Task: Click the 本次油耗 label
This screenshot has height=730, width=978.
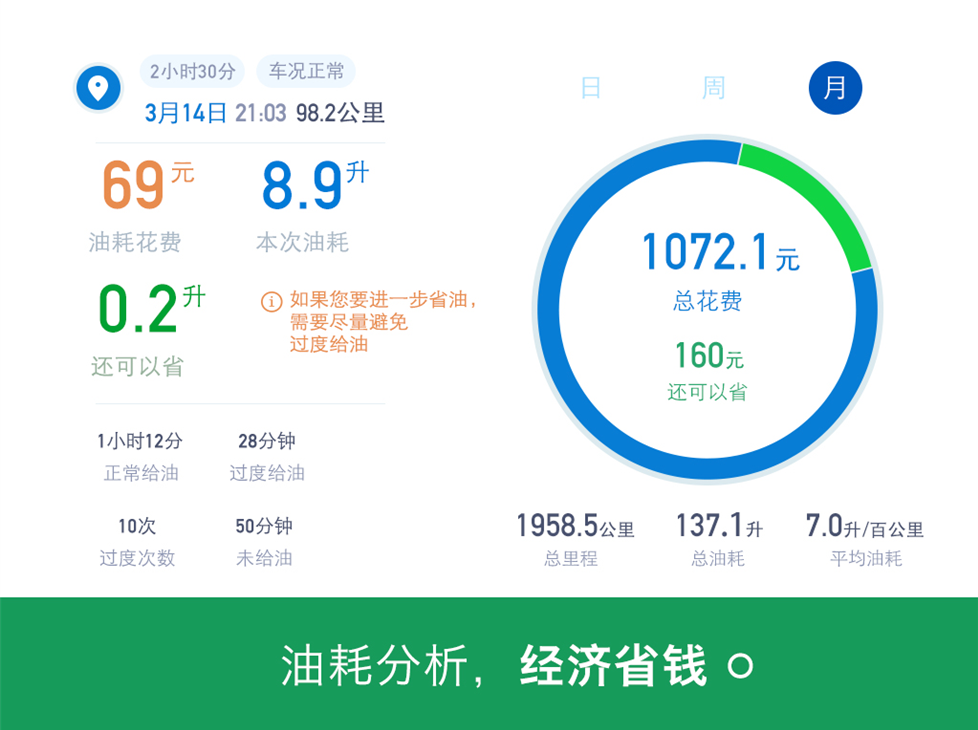Action: (303, 242)
